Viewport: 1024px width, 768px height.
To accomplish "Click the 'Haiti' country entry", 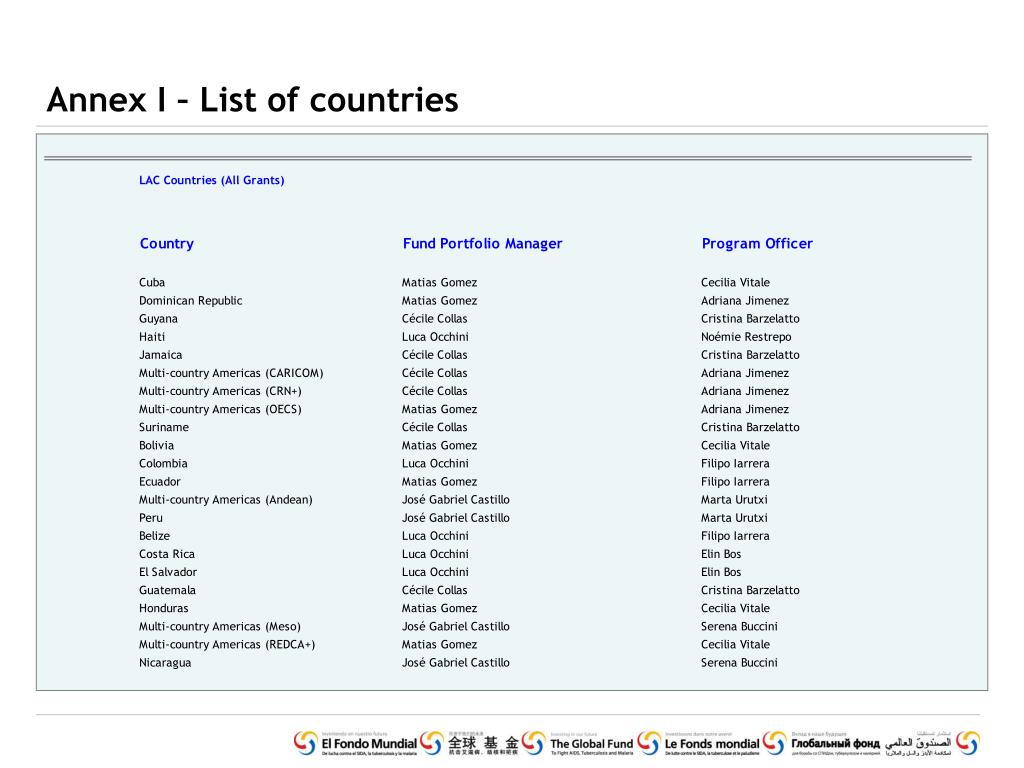I will click(152, 337).
